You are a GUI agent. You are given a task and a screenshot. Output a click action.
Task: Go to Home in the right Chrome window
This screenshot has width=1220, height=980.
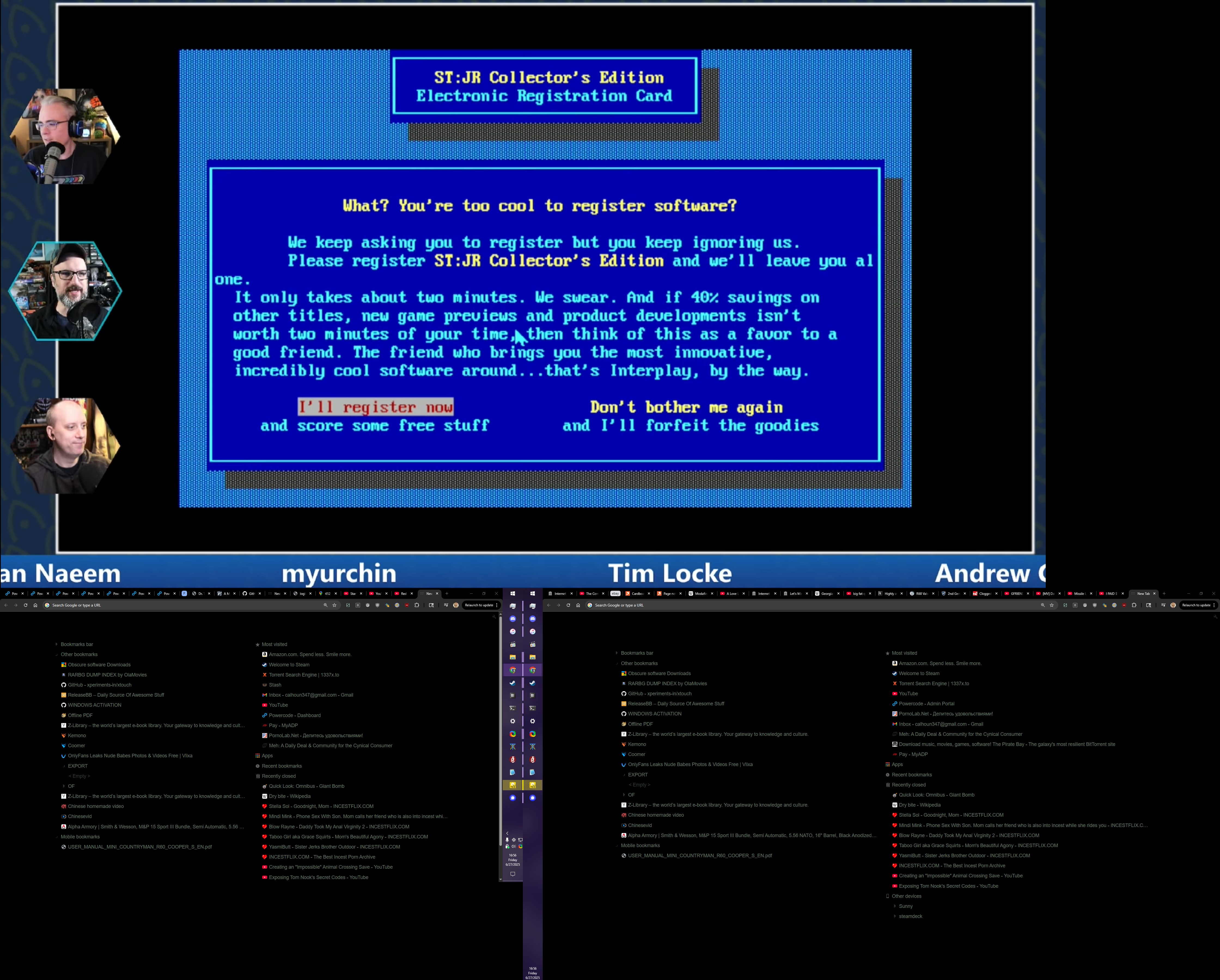[x=578, y=605]
